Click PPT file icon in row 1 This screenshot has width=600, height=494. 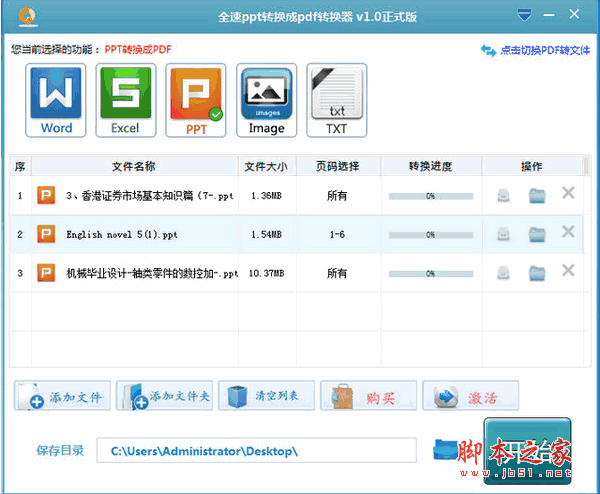(x=46, y=195)
